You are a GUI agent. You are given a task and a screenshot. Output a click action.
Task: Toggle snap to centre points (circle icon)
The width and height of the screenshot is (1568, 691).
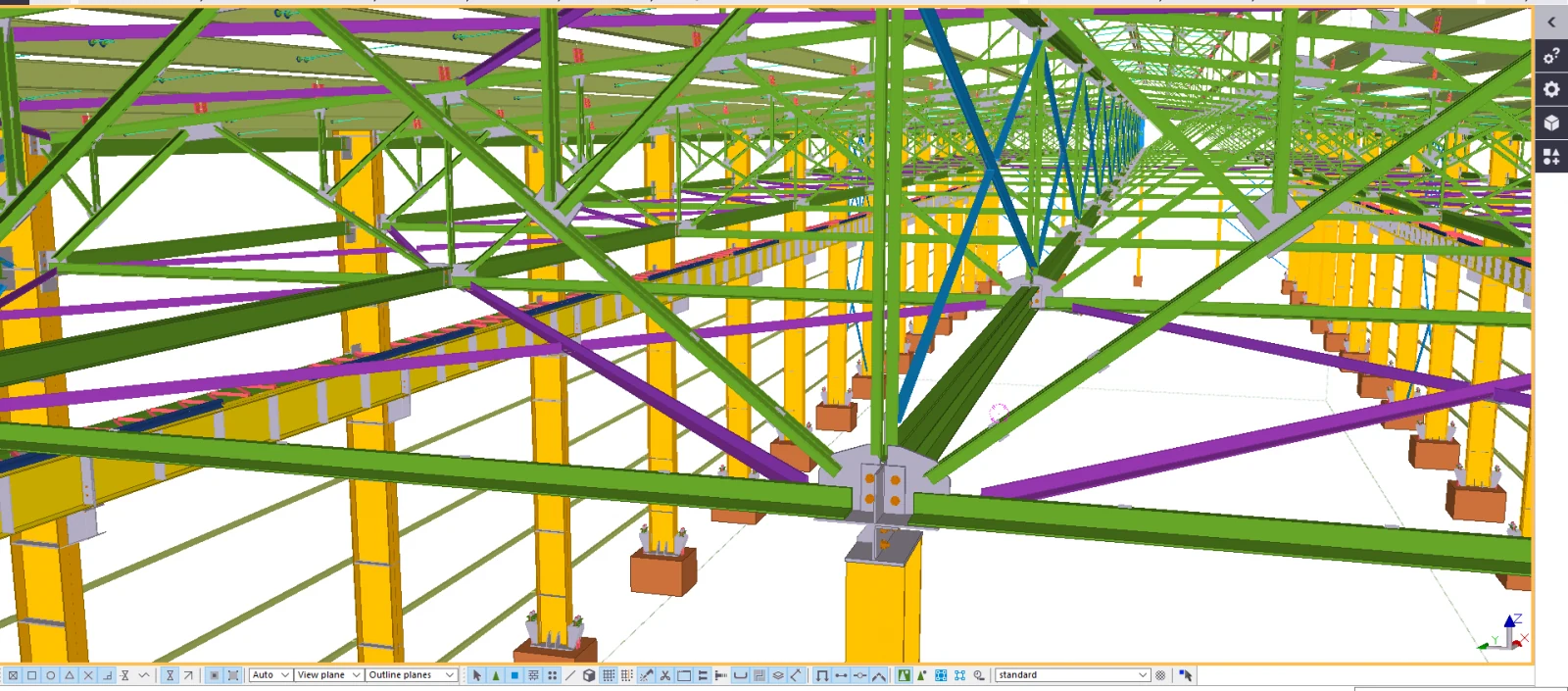tap(51, 675)
